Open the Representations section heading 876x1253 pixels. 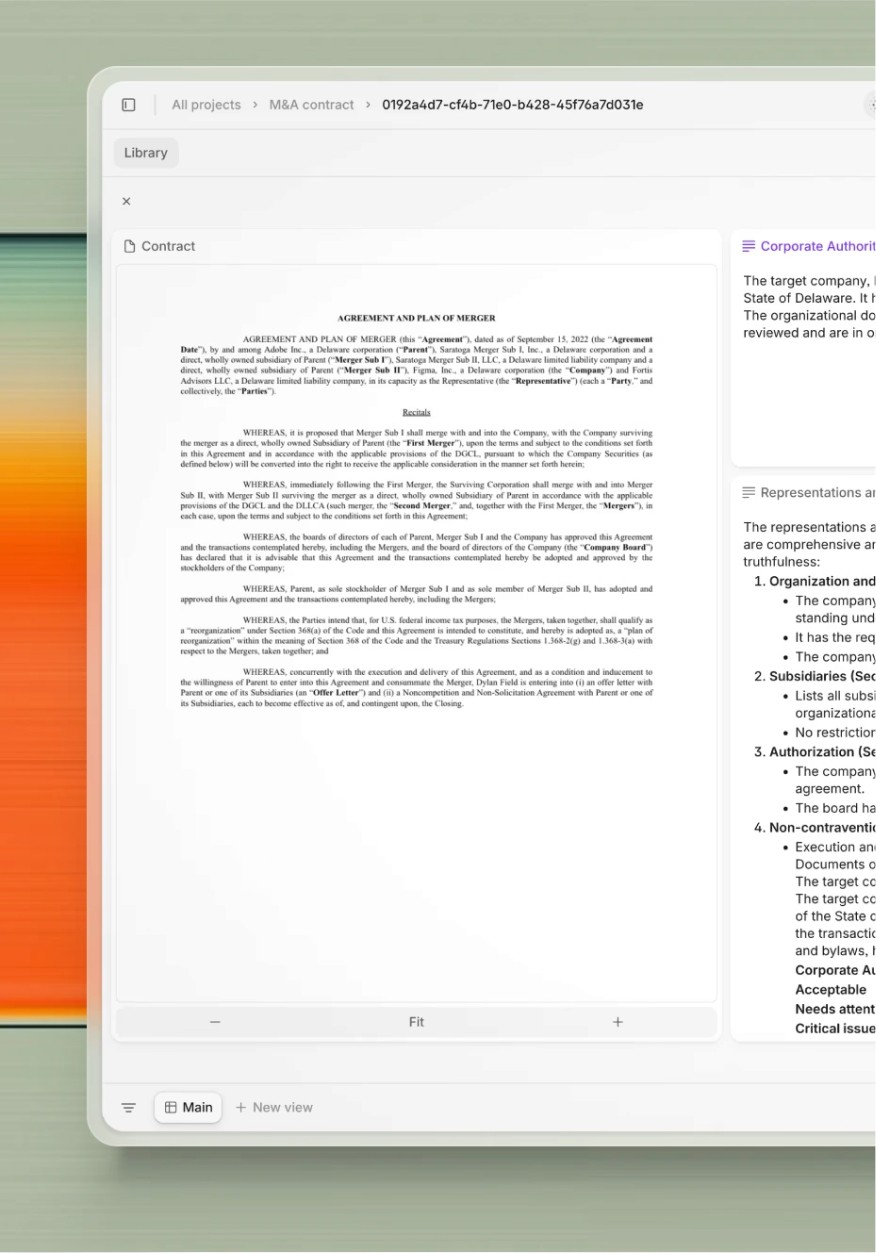pyautogui.click(x=818, y=492)
